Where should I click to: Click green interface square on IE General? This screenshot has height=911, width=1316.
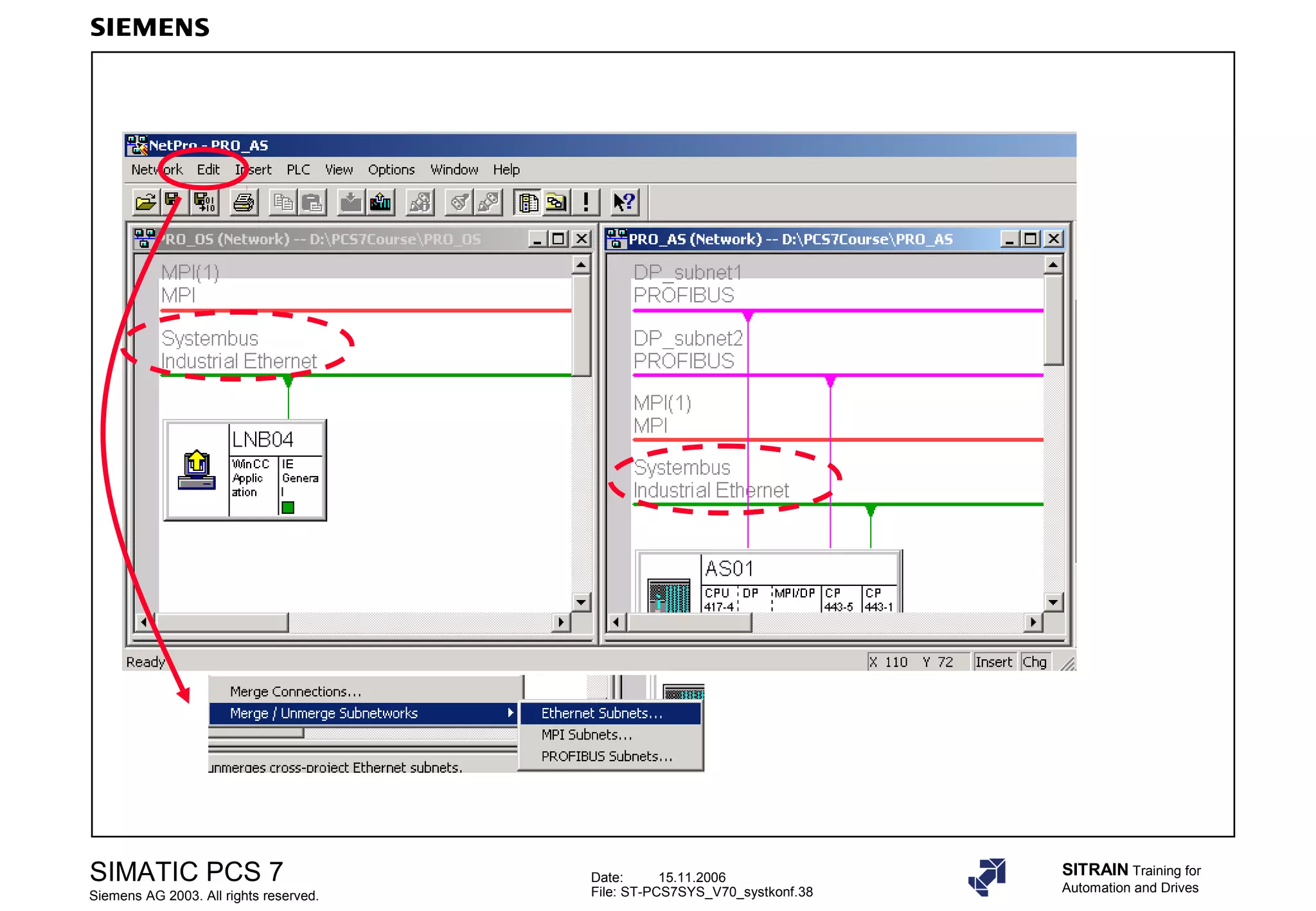[288, 508]
